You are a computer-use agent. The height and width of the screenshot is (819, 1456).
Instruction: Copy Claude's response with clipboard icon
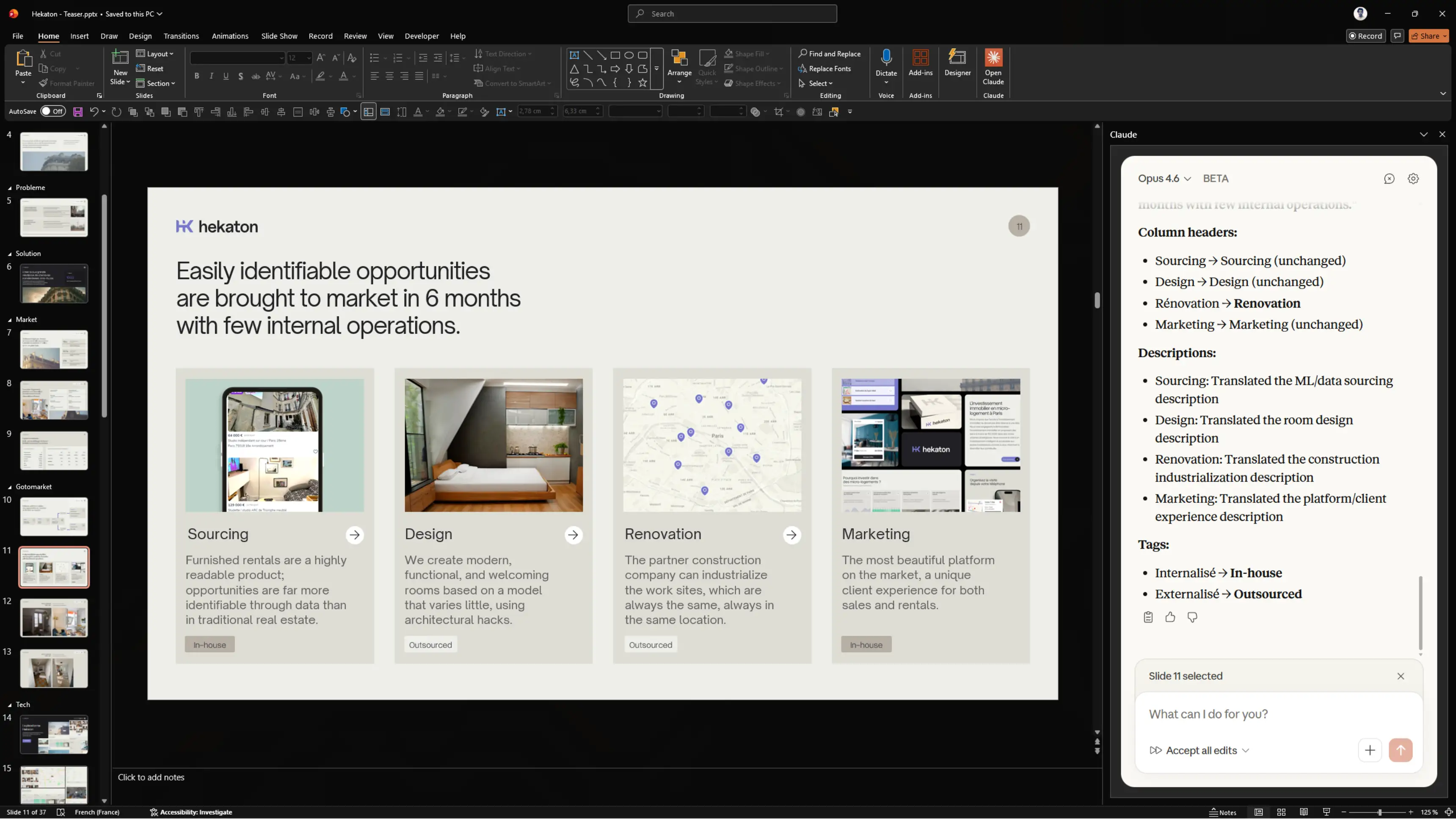[1147, 617]
